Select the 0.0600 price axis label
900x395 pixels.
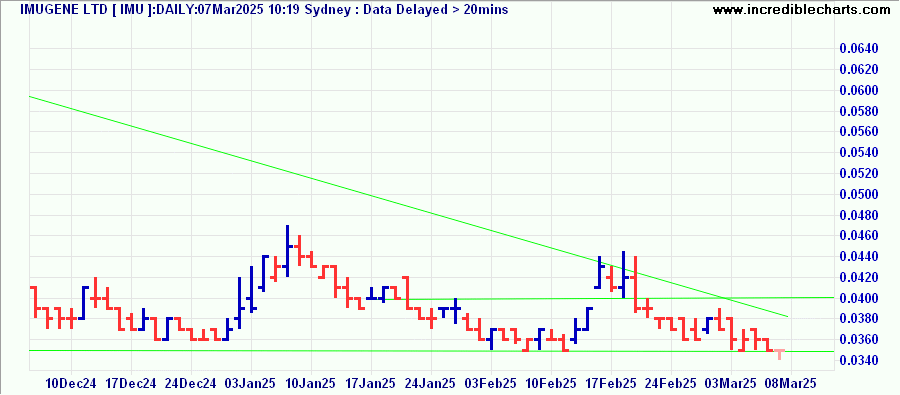point(859,91)
